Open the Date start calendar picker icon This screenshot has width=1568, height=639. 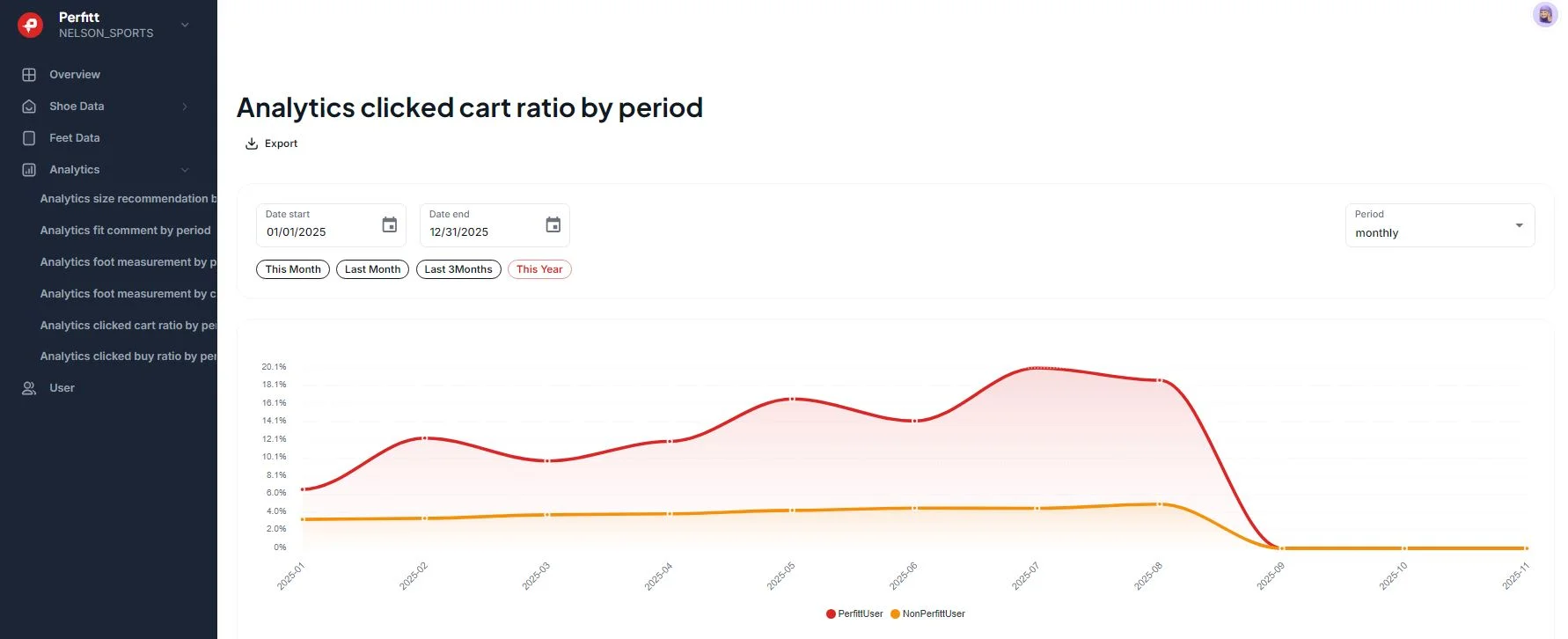389,225
